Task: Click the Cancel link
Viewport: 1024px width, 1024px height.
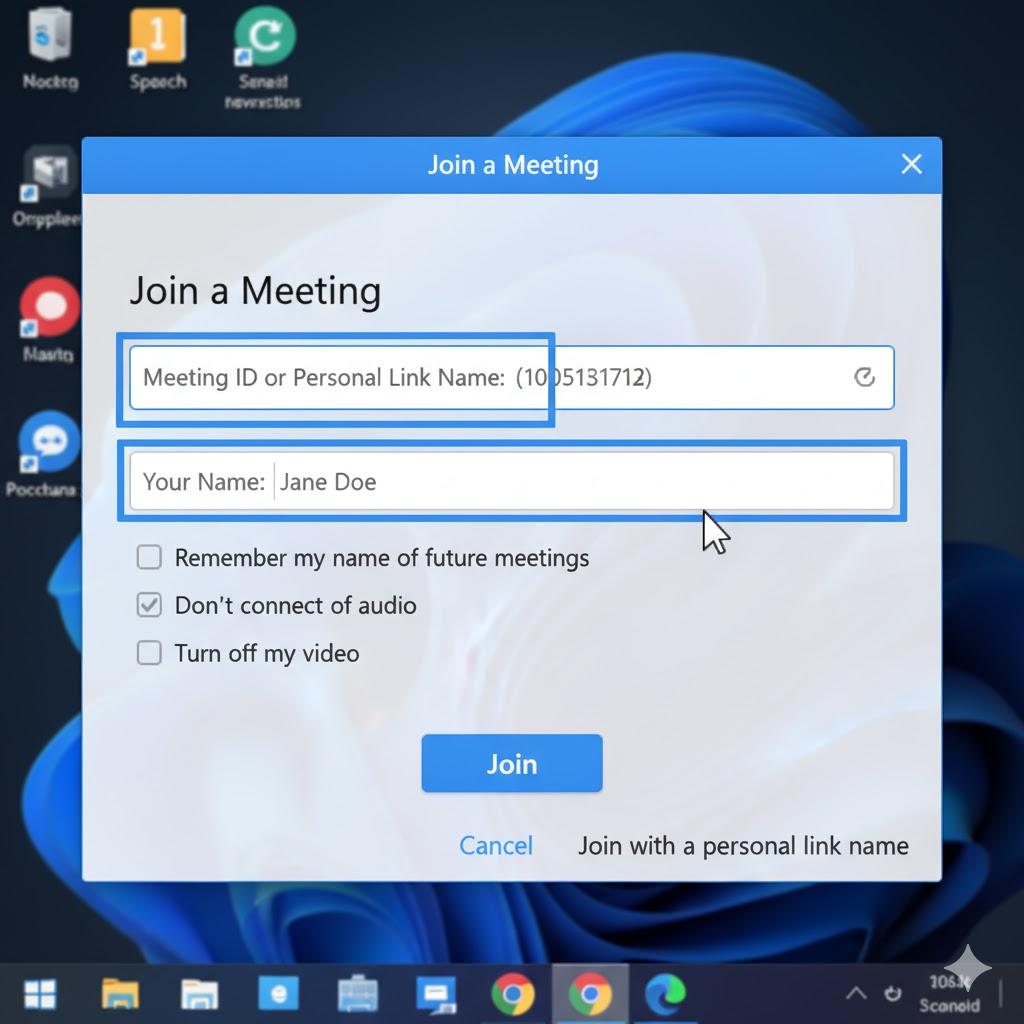Action: tap(496, 845)
